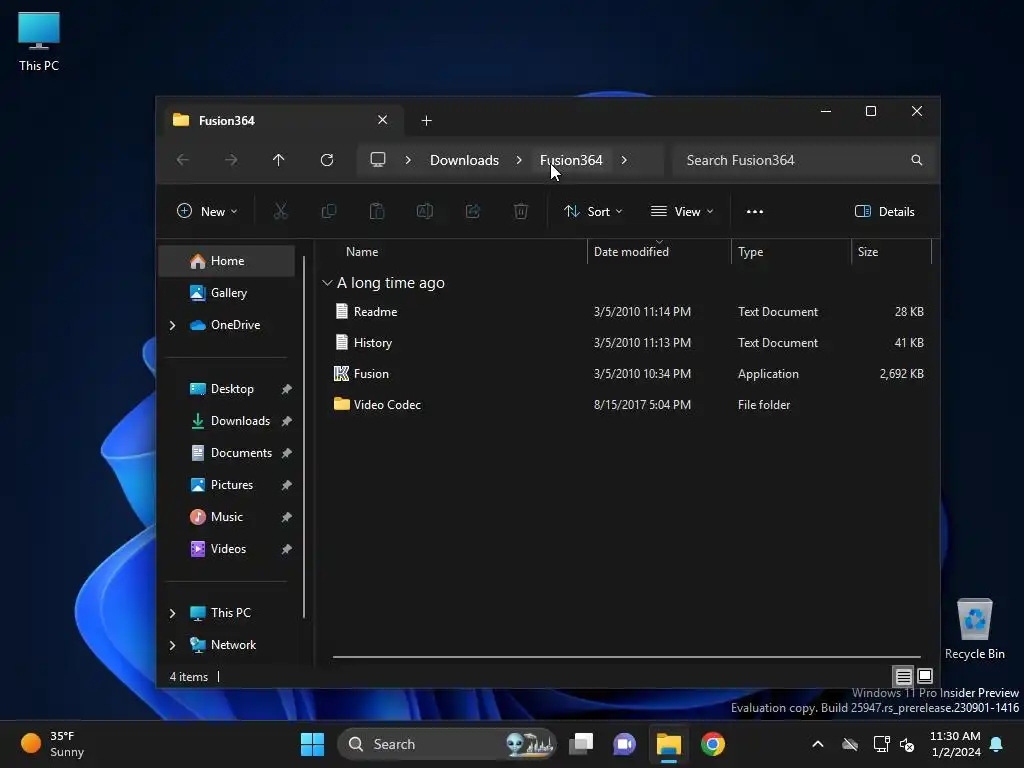Select Gallery in navigation pane
This screenshot has width=1024, height=768.
coord(227,293)
